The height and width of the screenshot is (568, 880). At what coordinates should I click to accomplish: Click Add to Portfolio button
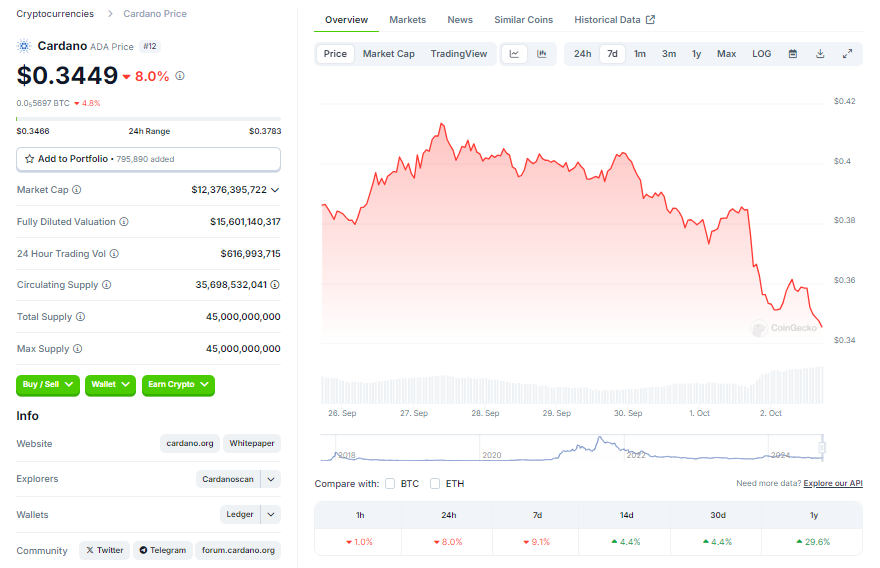tap(148, 159)
